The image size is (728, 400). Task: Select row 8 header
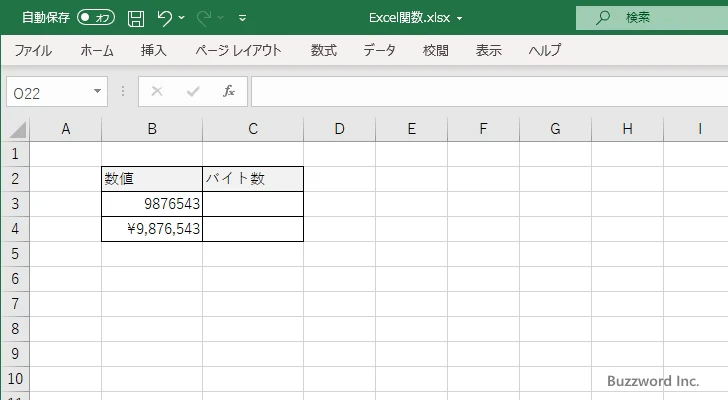click(x=15, y=329)
